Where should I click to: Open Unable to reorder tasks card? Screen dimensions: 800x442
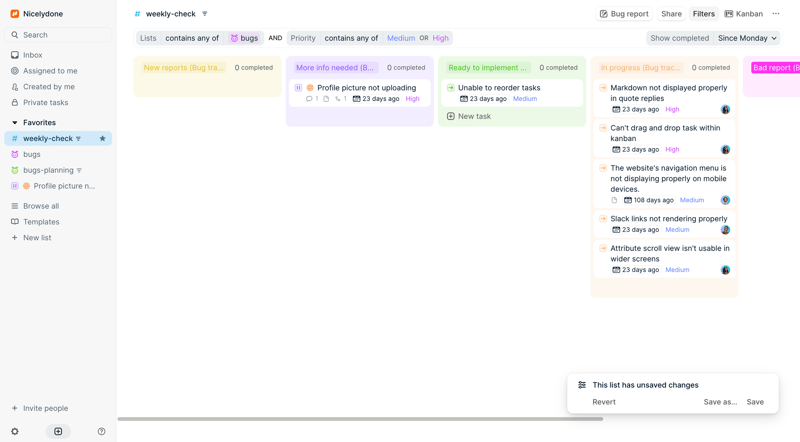pyautogui.click(x=512, y=93)
